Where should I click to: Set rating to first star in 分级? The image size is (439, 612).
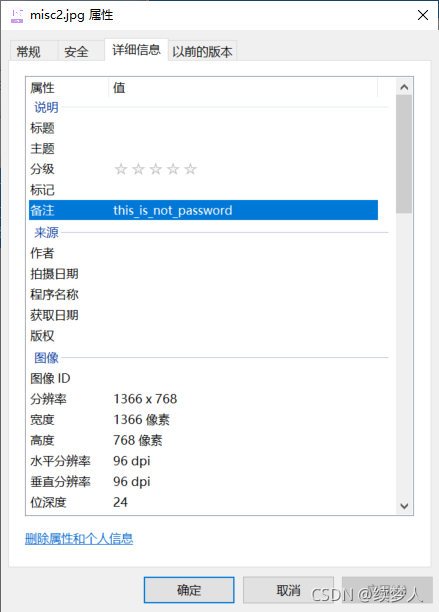pos(121,169)
